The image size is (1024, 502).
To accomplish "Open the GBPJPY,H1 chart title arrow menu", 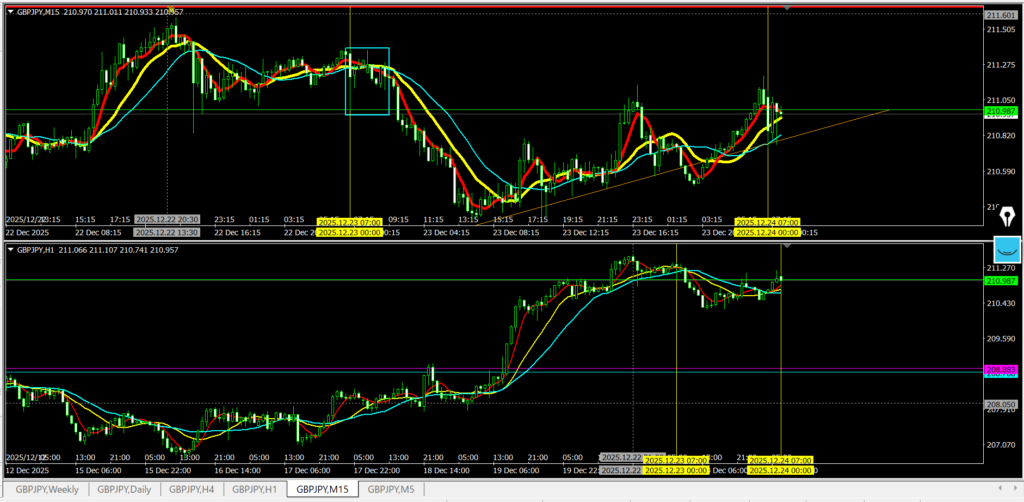I will click(11, 249).
